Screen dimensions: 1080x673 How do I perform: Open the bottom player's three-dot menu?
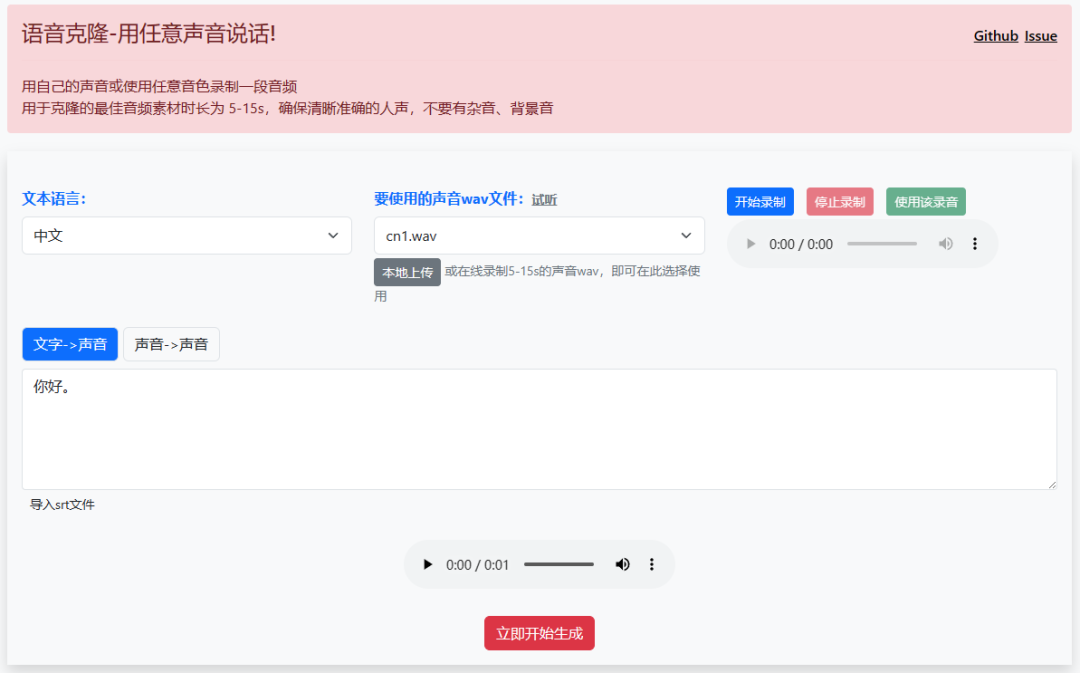(x=652, y=564)
